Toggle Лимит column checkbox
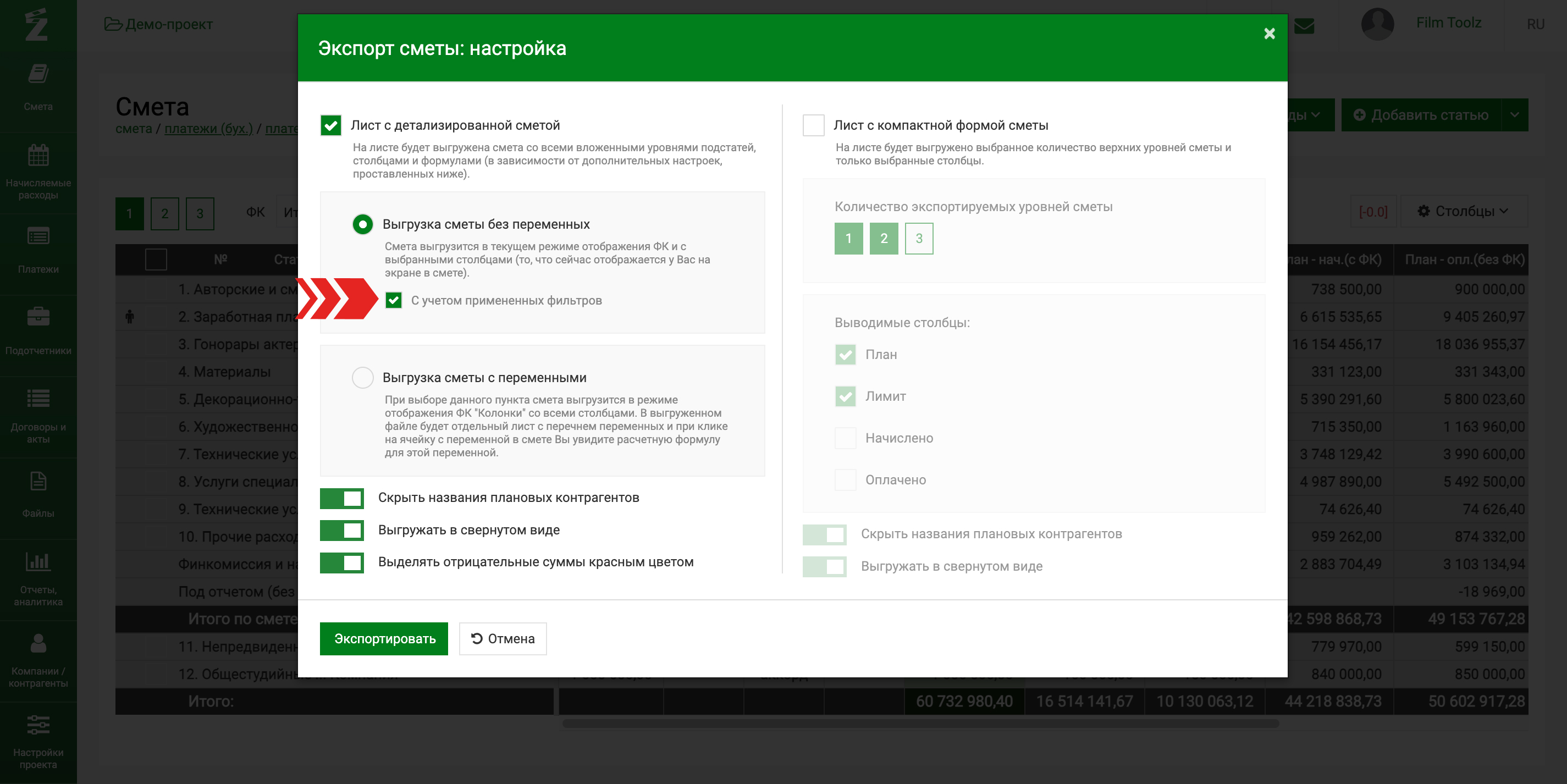The width and height of the screenshot is (1567, 784). pos(845,396)
